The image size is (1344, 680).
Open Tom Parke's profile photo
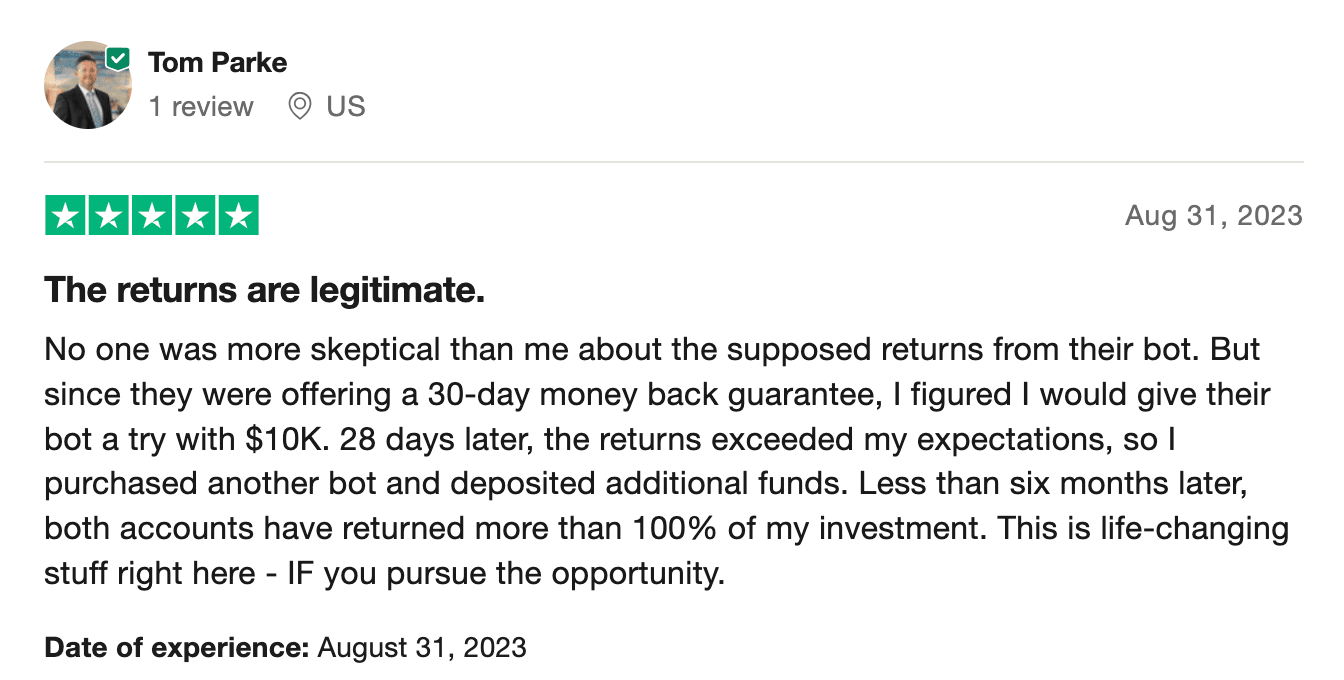pyautogui.click(x=87, y=86)
